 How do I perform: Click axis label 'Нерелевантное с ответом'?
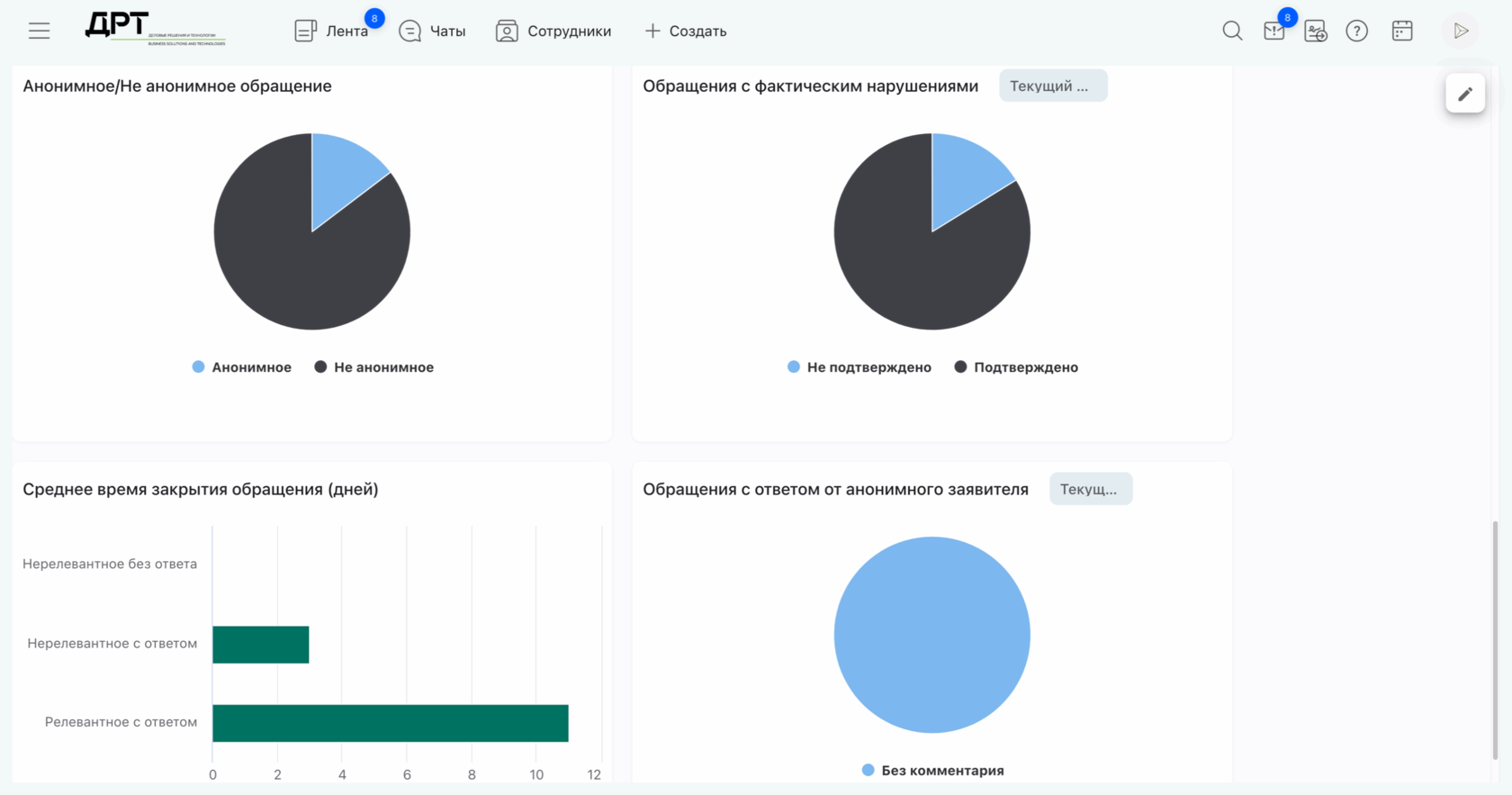[112, 644]
